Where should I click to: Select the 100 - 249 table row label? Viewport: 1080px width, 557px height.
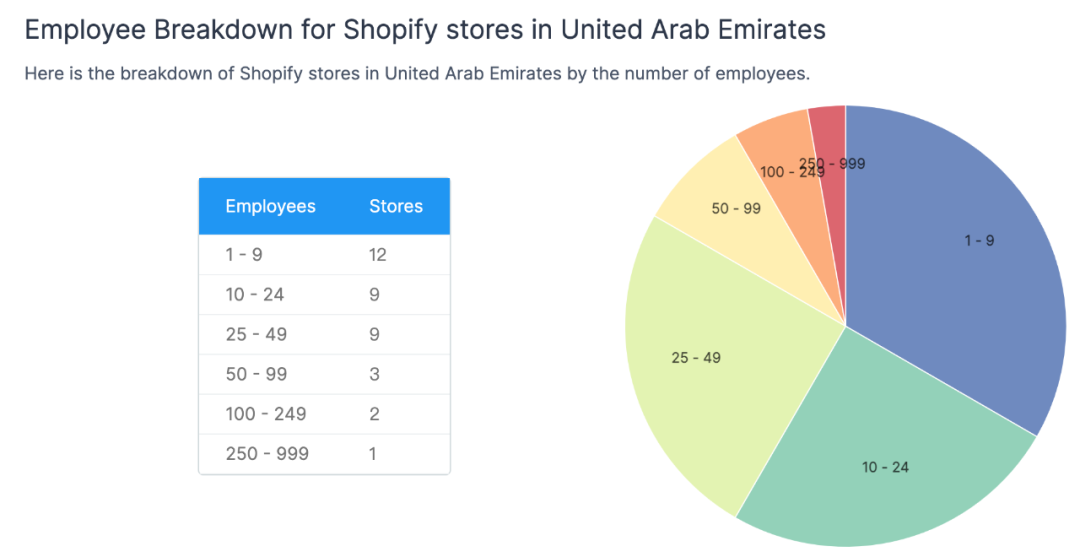coord(266,414)
